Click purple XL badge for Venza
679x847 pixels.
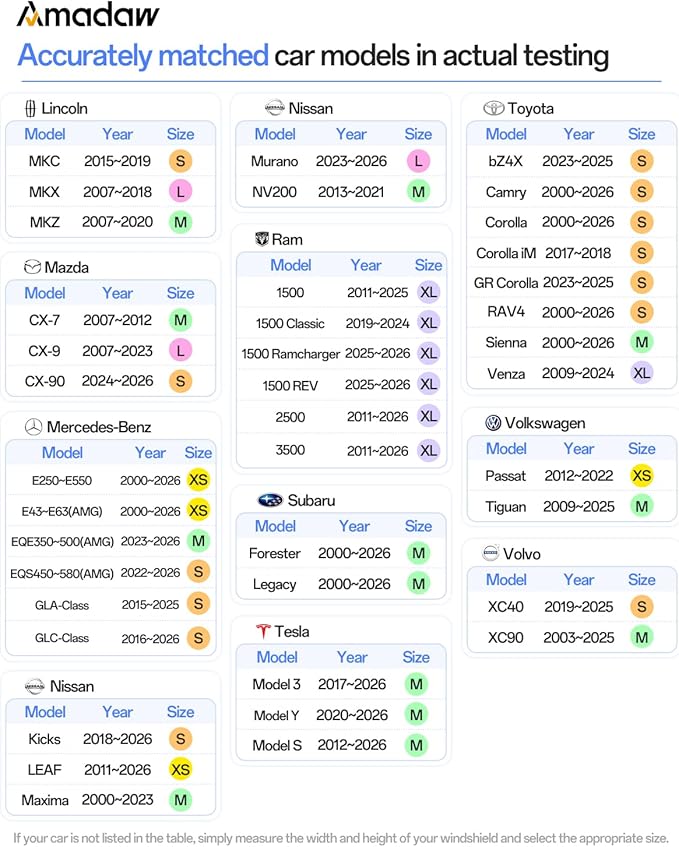tap(642, 373)
